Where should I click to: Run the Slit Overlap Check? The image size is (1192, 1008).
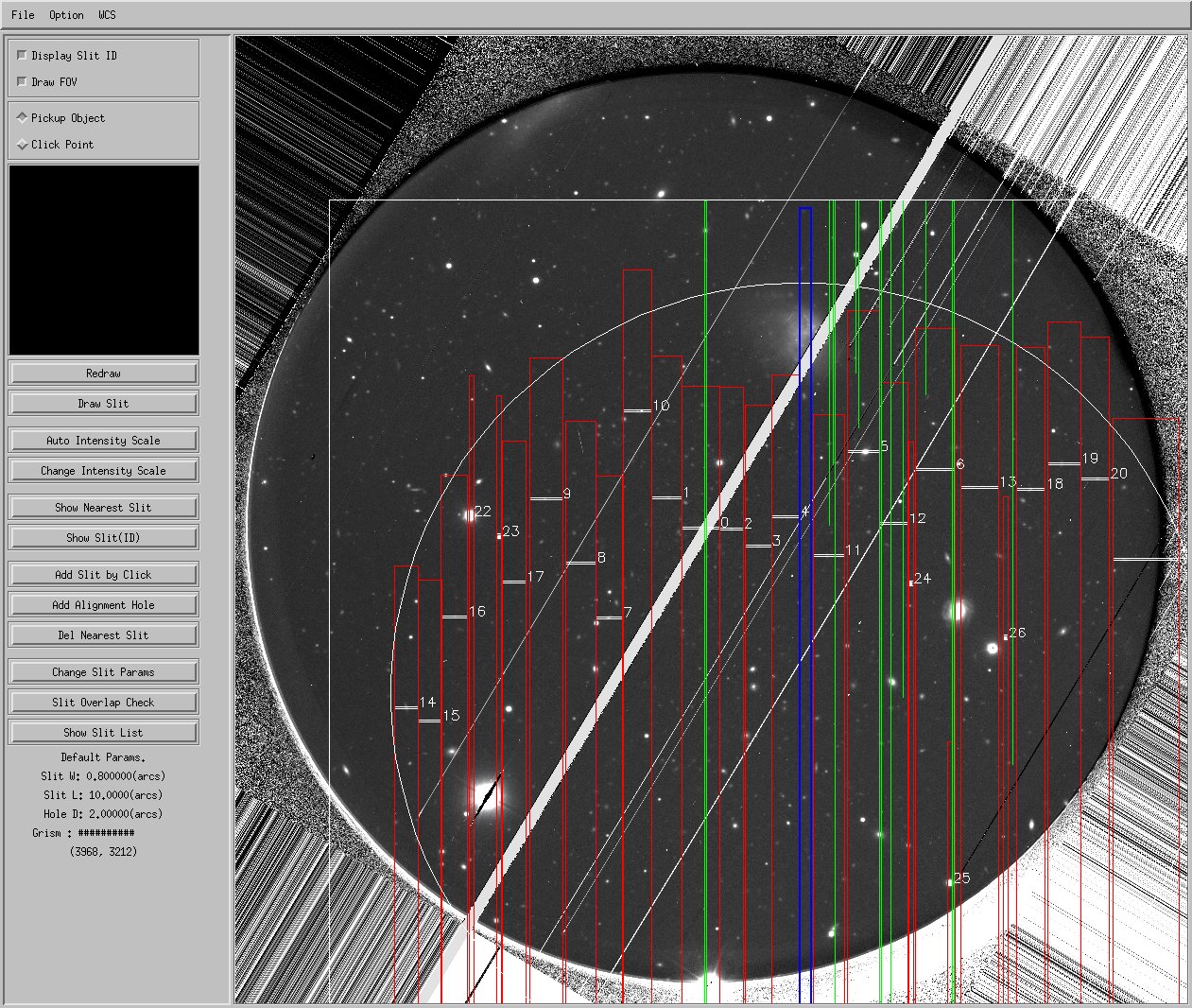tap(104, 703)
